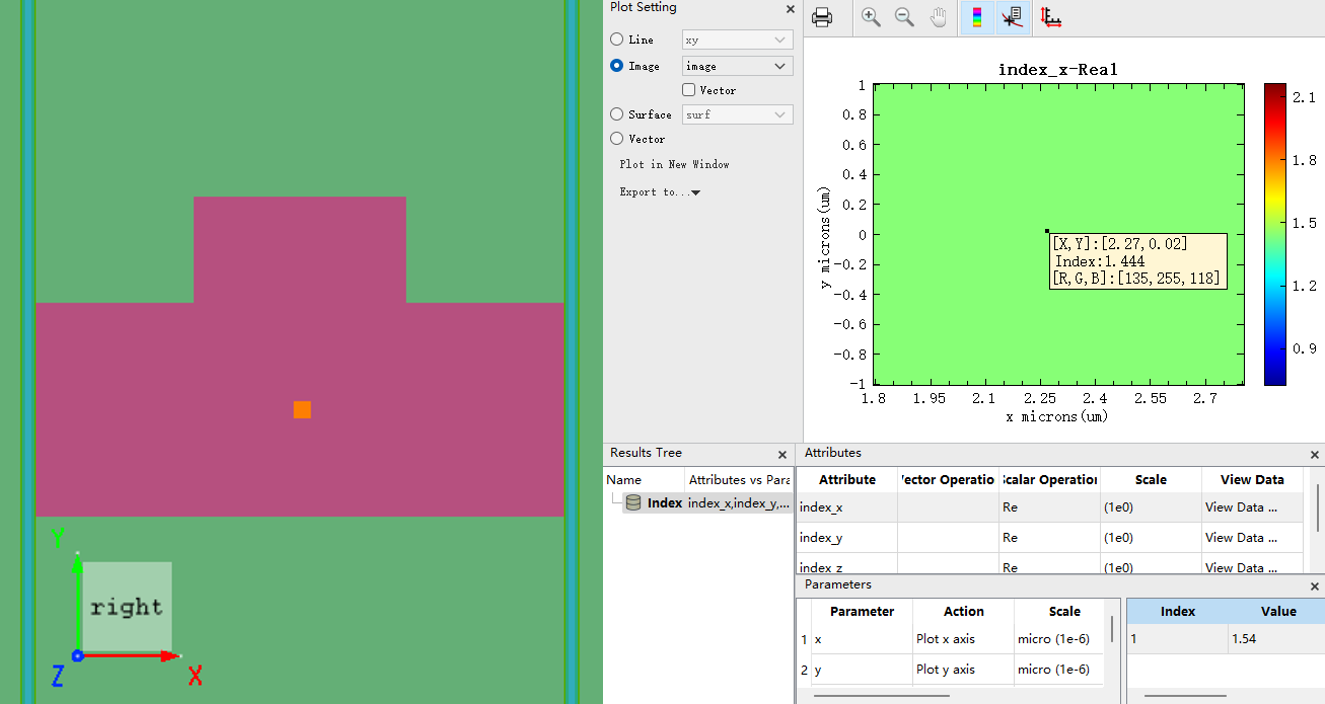The image size is (1325, 704).
Task: Click the 'View Data' column header
Action: [x=1252, y=480]
